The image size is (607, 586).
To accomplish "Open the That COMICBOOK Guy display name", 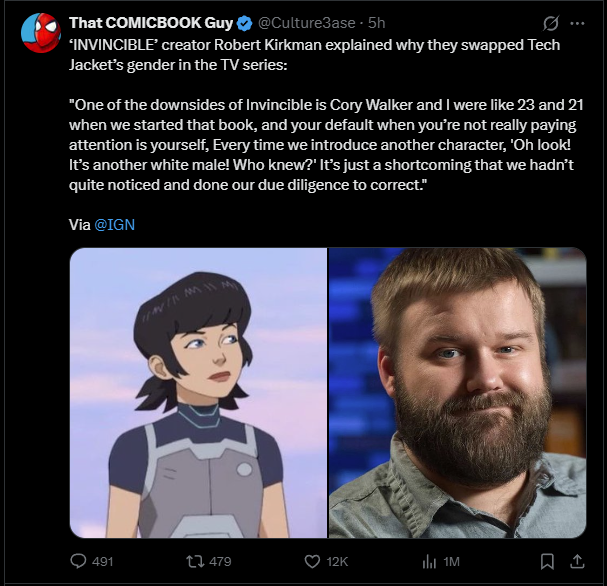I will tap(151, 23).
